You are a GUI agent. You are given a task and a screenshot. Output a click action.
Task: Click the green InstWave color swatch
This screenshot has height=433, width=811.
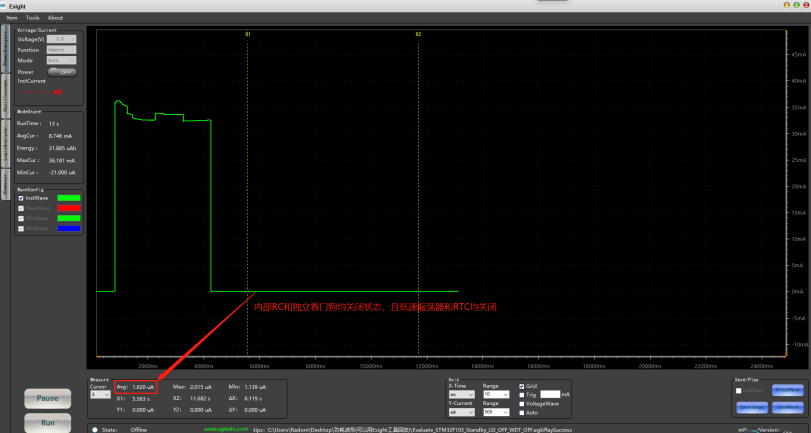click(x=68, y=198)
